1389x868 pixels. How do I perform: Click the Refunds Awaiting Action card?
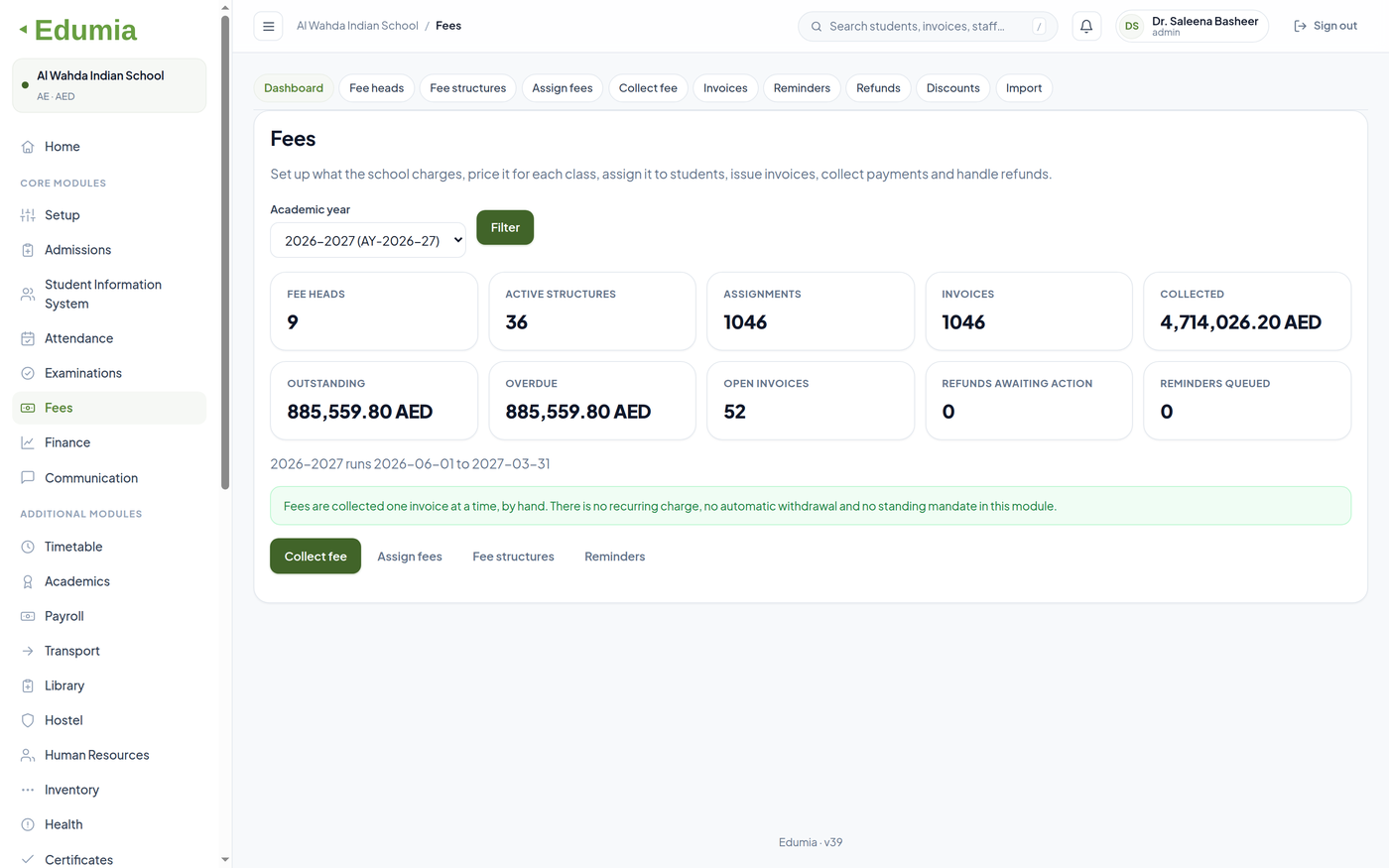tap(1029, 401)
